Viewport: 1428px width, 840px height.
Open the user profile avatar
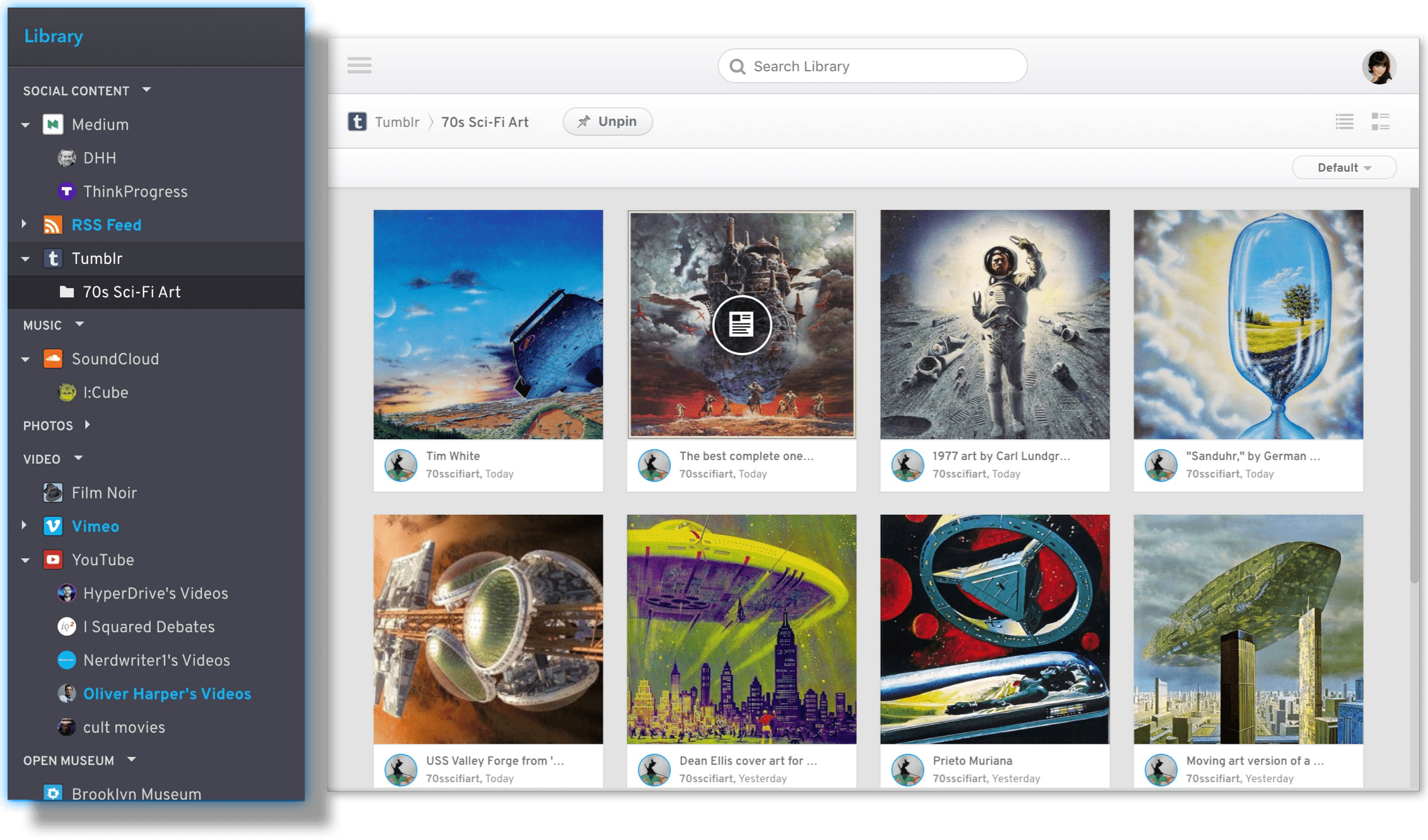click(1378, 66)
